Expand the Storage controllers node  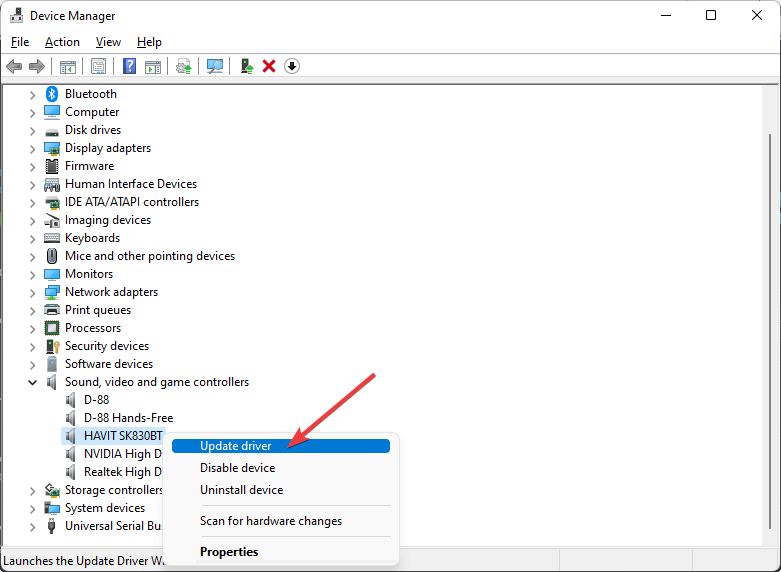(x=32, y=491)
